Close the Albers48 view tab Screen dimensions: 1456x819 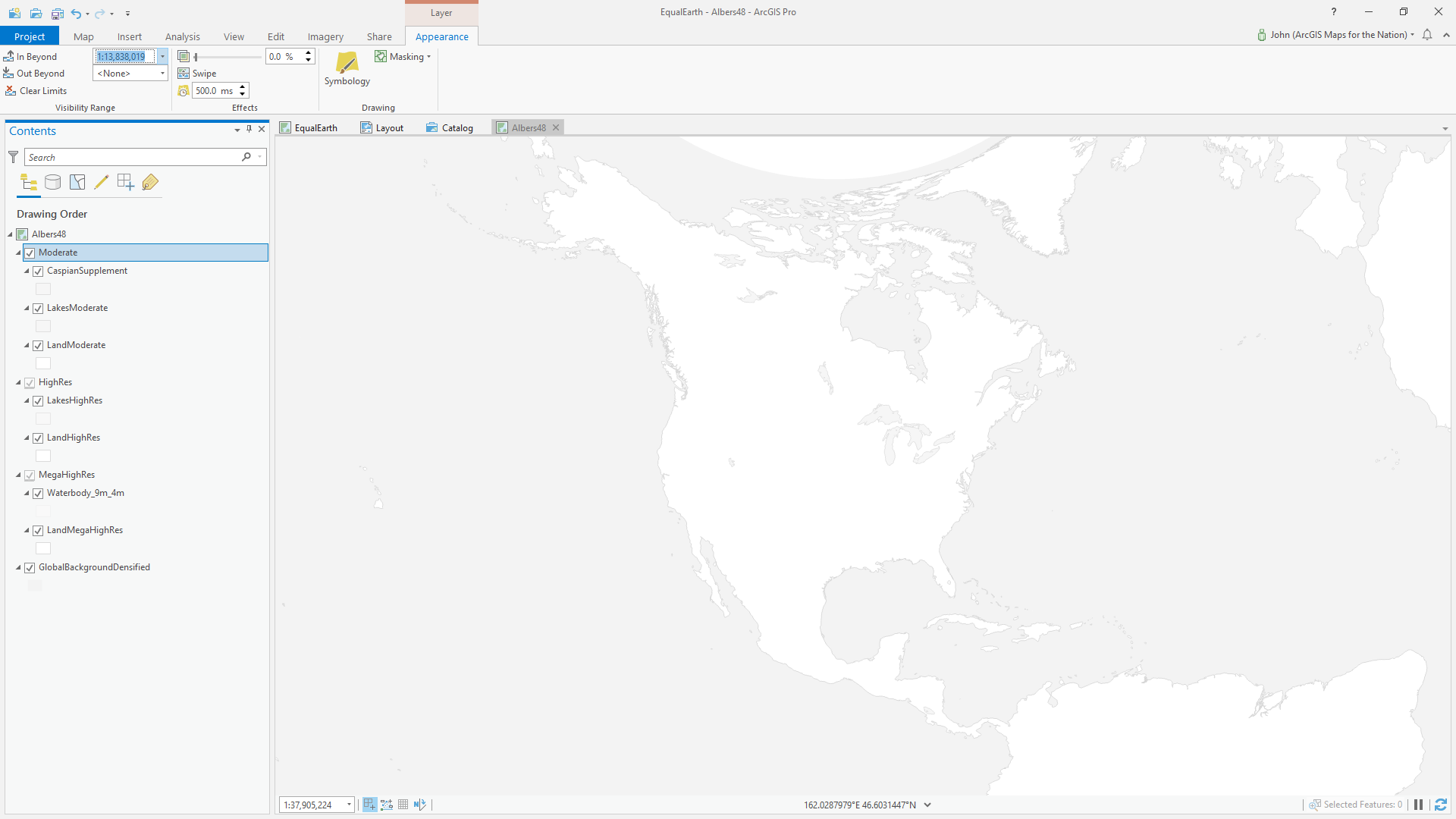(556, 127)
